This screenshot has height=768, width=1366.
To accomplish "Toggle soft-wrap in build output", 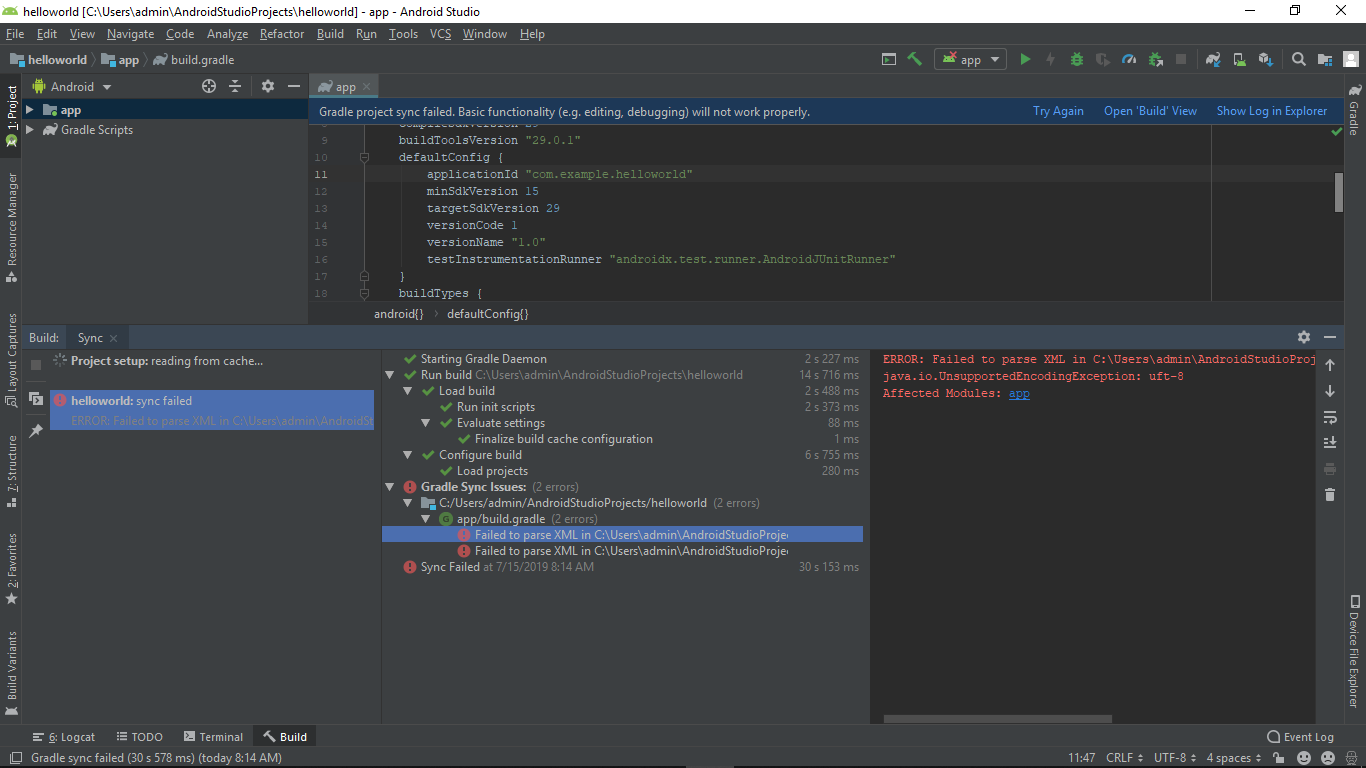I will pyautogui.click(x=1330, y=417).
